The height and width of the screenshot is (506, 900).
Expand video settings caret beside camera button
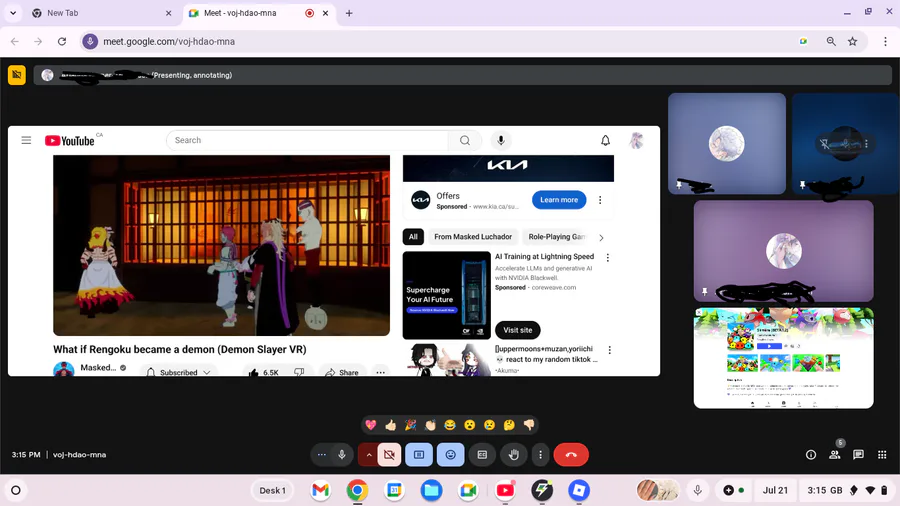pos(368,455)
